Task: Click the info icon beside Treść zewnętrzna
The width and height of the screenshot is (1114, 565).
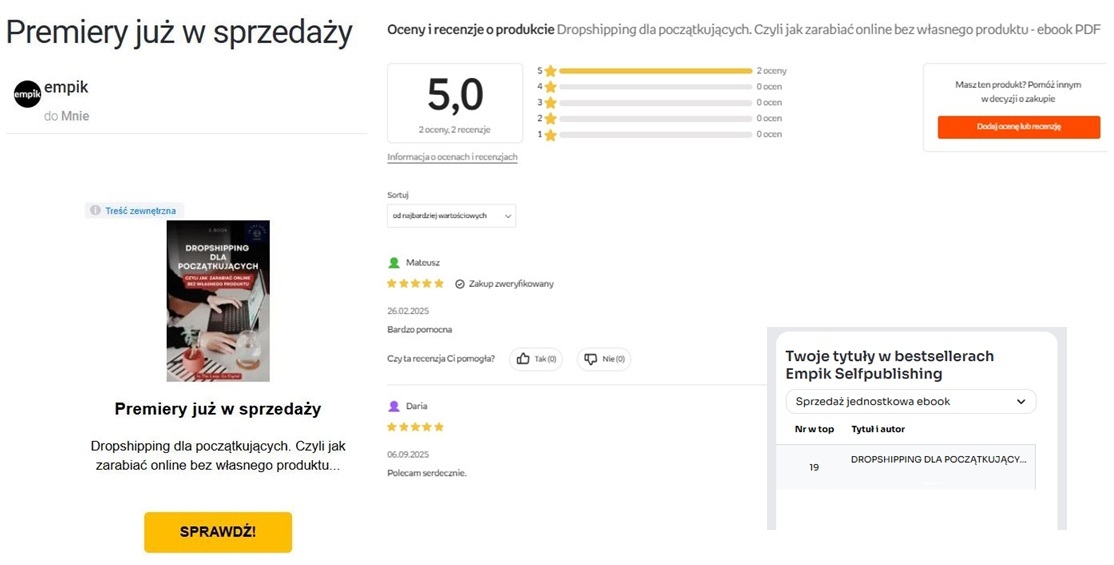Action: (95, 211)
